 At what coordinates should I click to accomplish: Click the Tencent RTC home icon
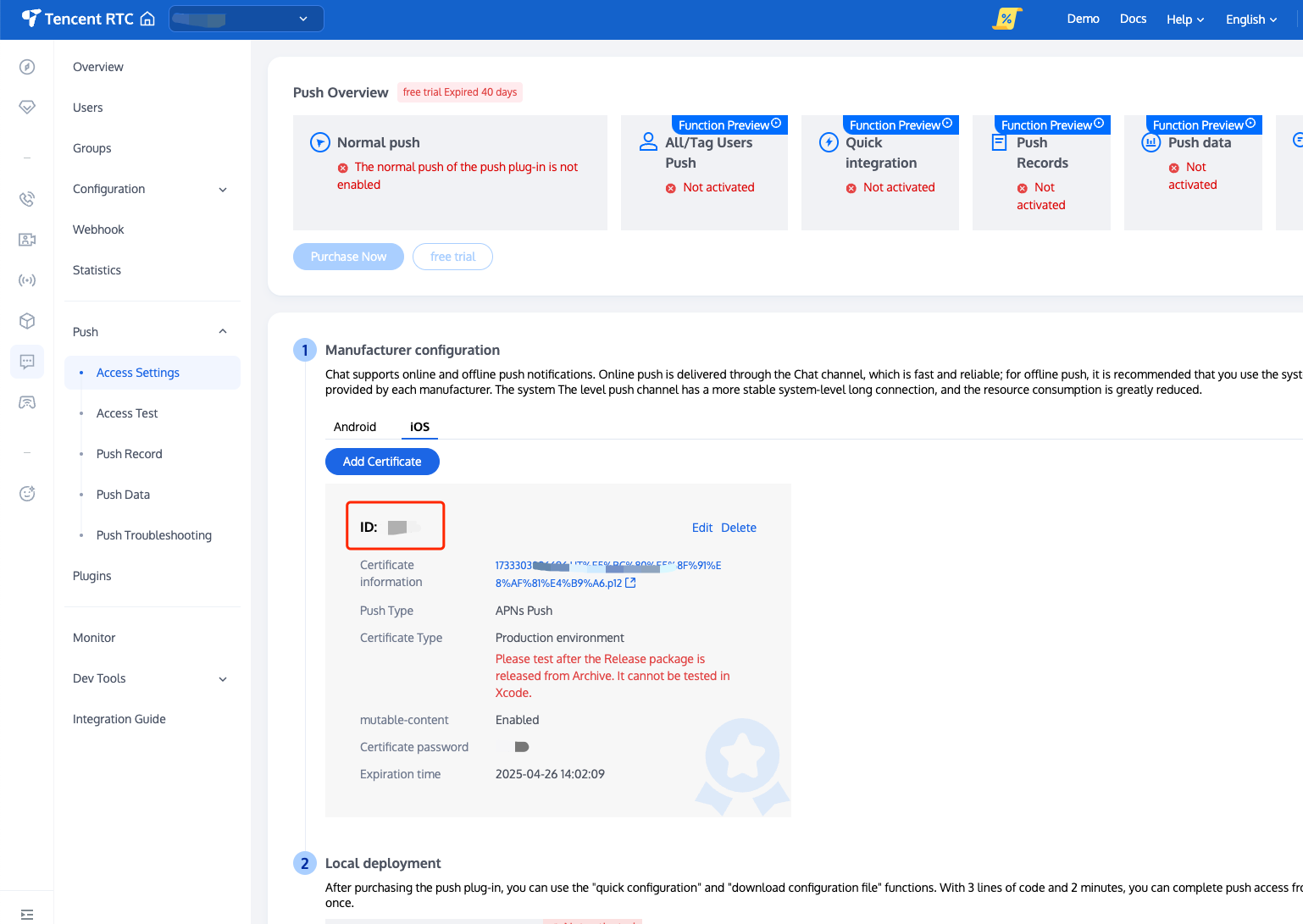tap(147, 17)
